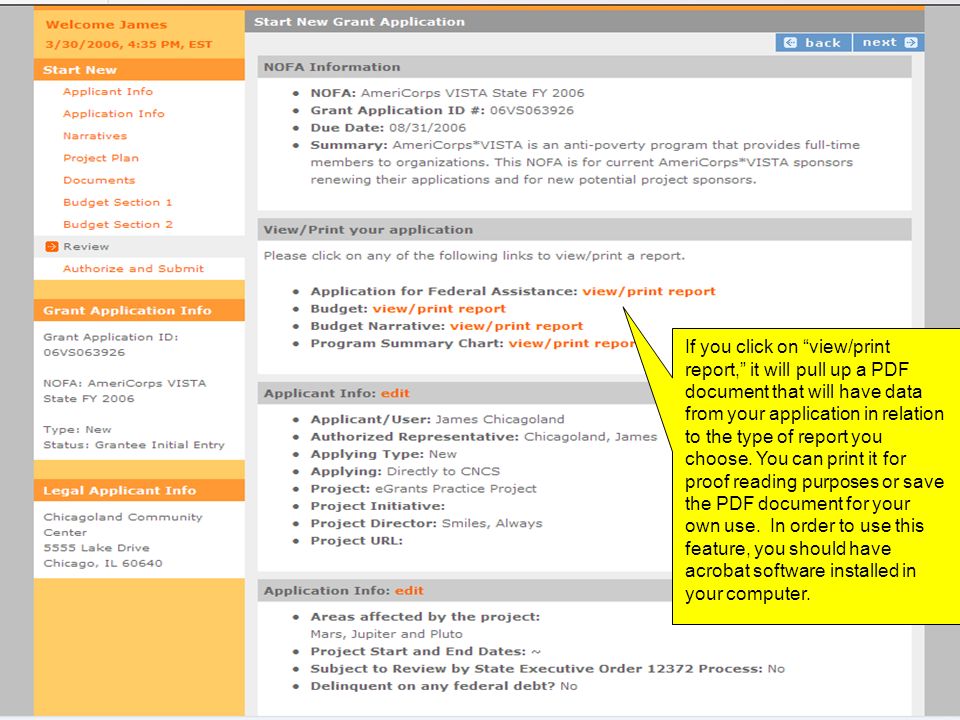Image resolution: width=960 pixels, height=720 pixels.
Task: View Application for Federal Assistance report
Action: [648, 291]
